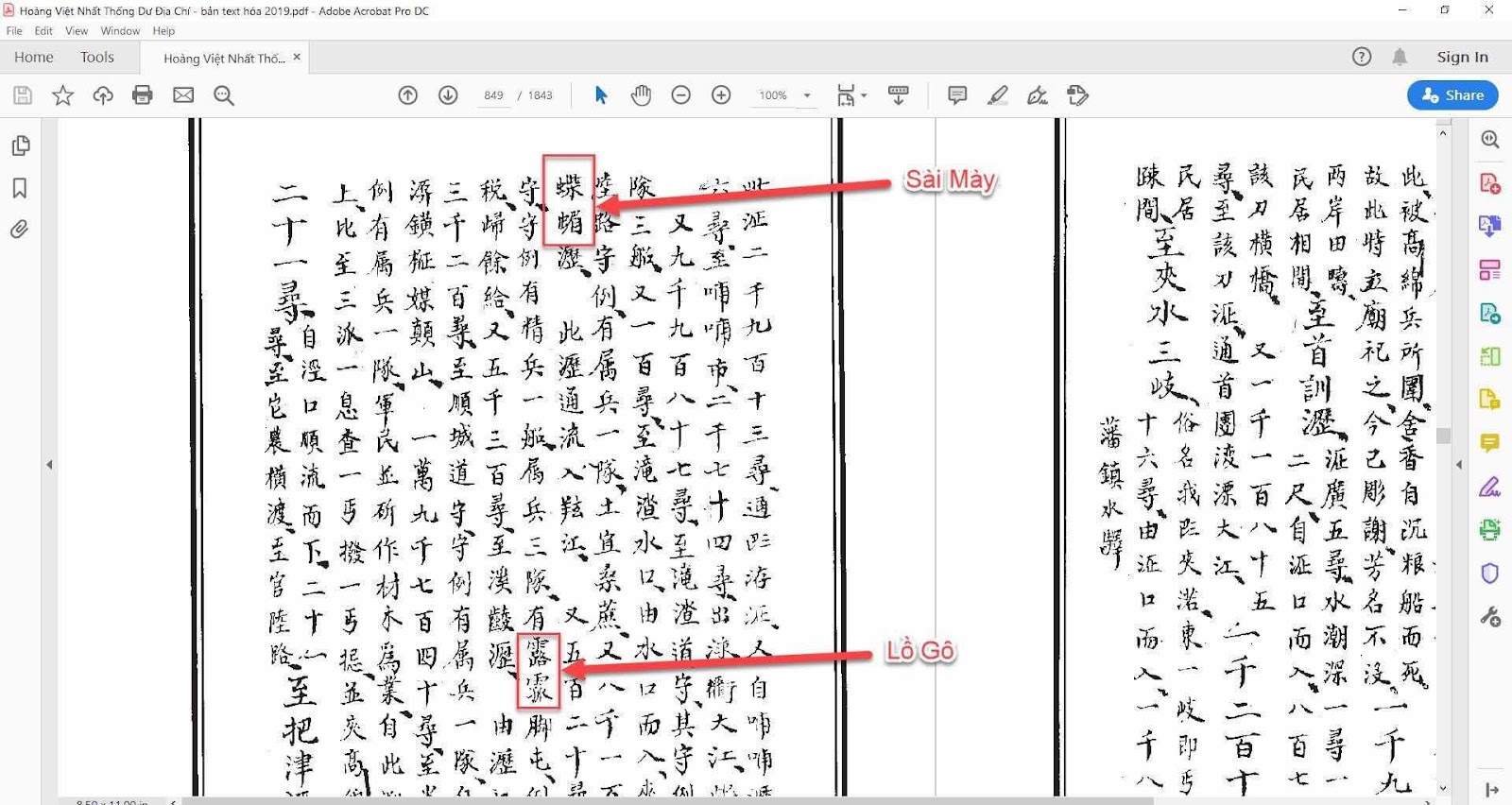Activate the Selection arrow tool
The width and height of the screenshot is (1512, 805).
pos(601,95)
